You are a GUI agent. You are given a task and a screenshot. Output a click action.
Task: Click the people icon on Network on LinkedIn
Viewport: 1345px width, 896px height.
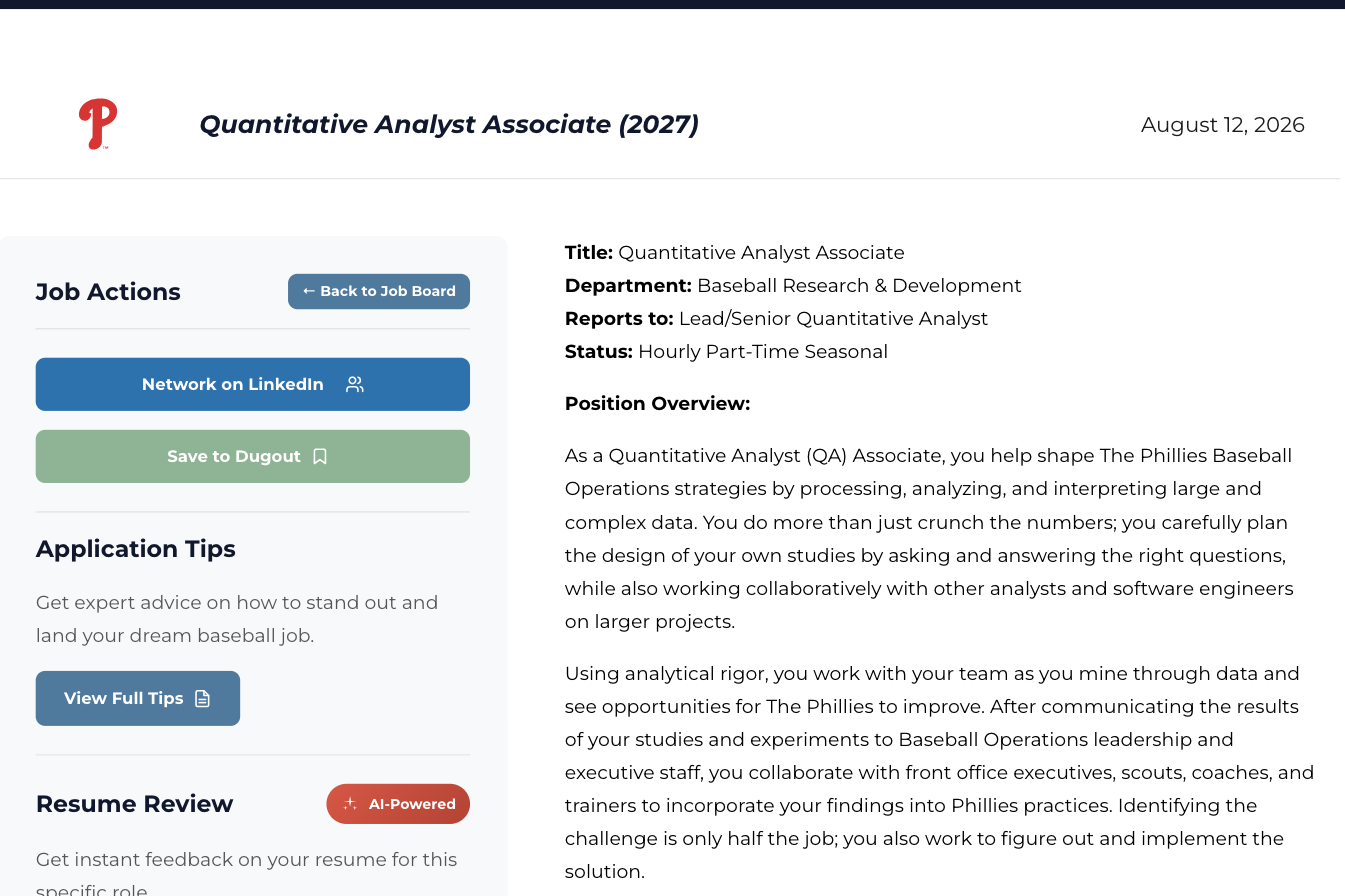point(355,384)
